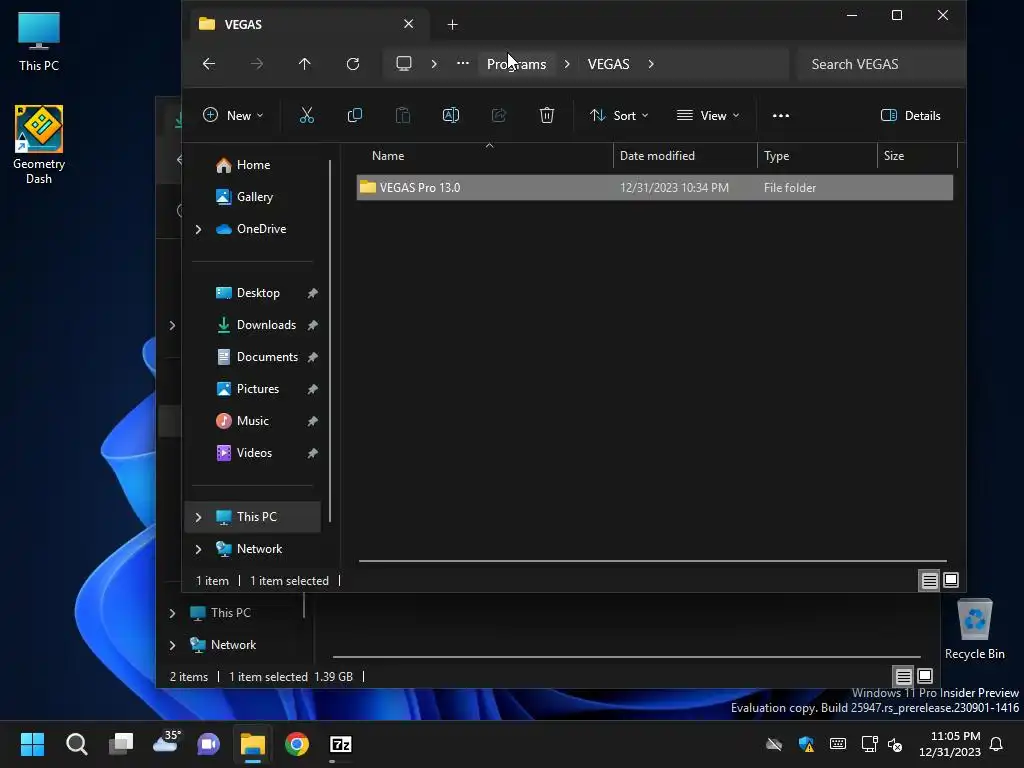Open Windows Security tray icon
The height and width of the screenshot is (768, 1024).
(806, 744)
